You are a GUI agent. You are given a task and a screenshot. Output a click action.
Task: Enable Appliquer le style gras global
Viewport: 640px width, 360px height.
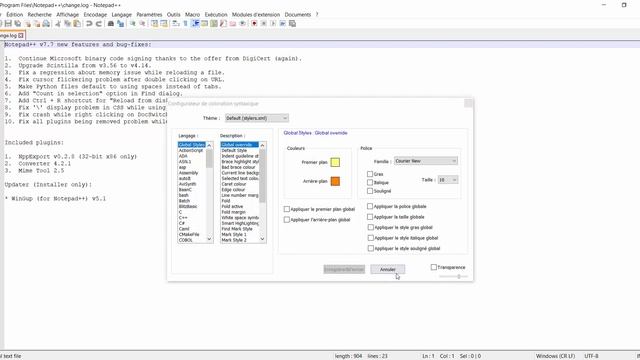pos(370,227)
